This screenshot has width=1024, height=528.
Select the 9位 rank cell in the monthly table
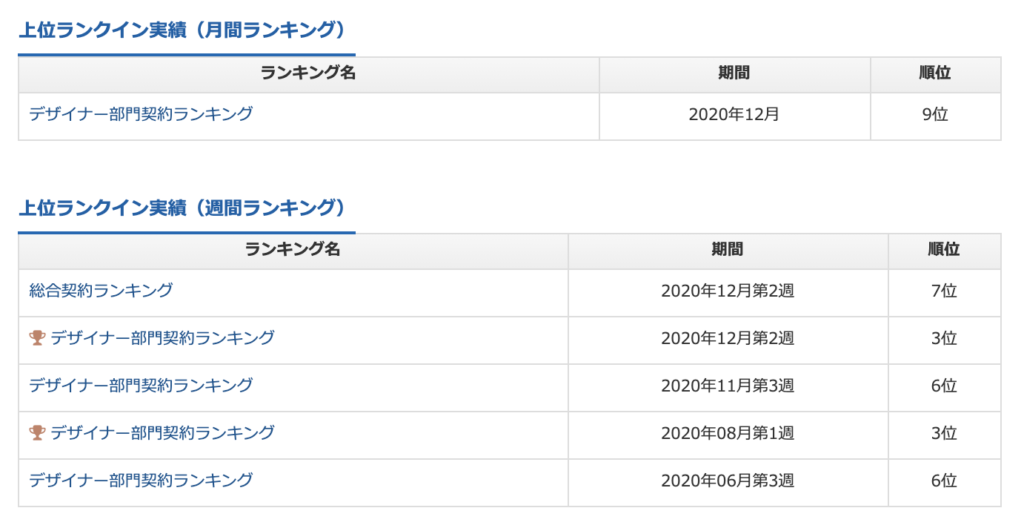pyautogui.click(x=935, y=115)
